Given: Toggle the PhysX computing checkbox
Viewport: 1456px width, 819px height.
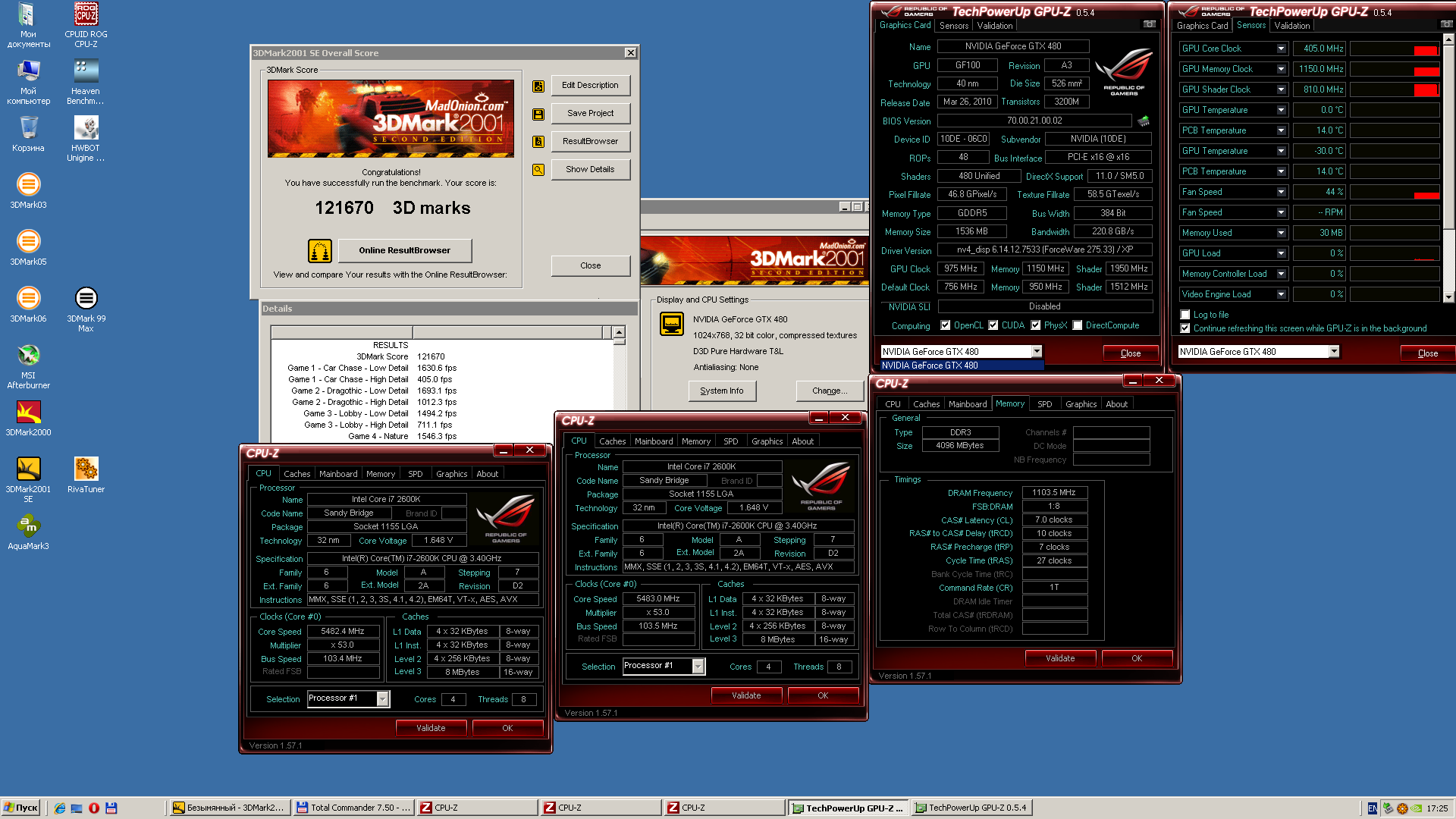Looking at the screenshot, I should (x=1036, y=325).
